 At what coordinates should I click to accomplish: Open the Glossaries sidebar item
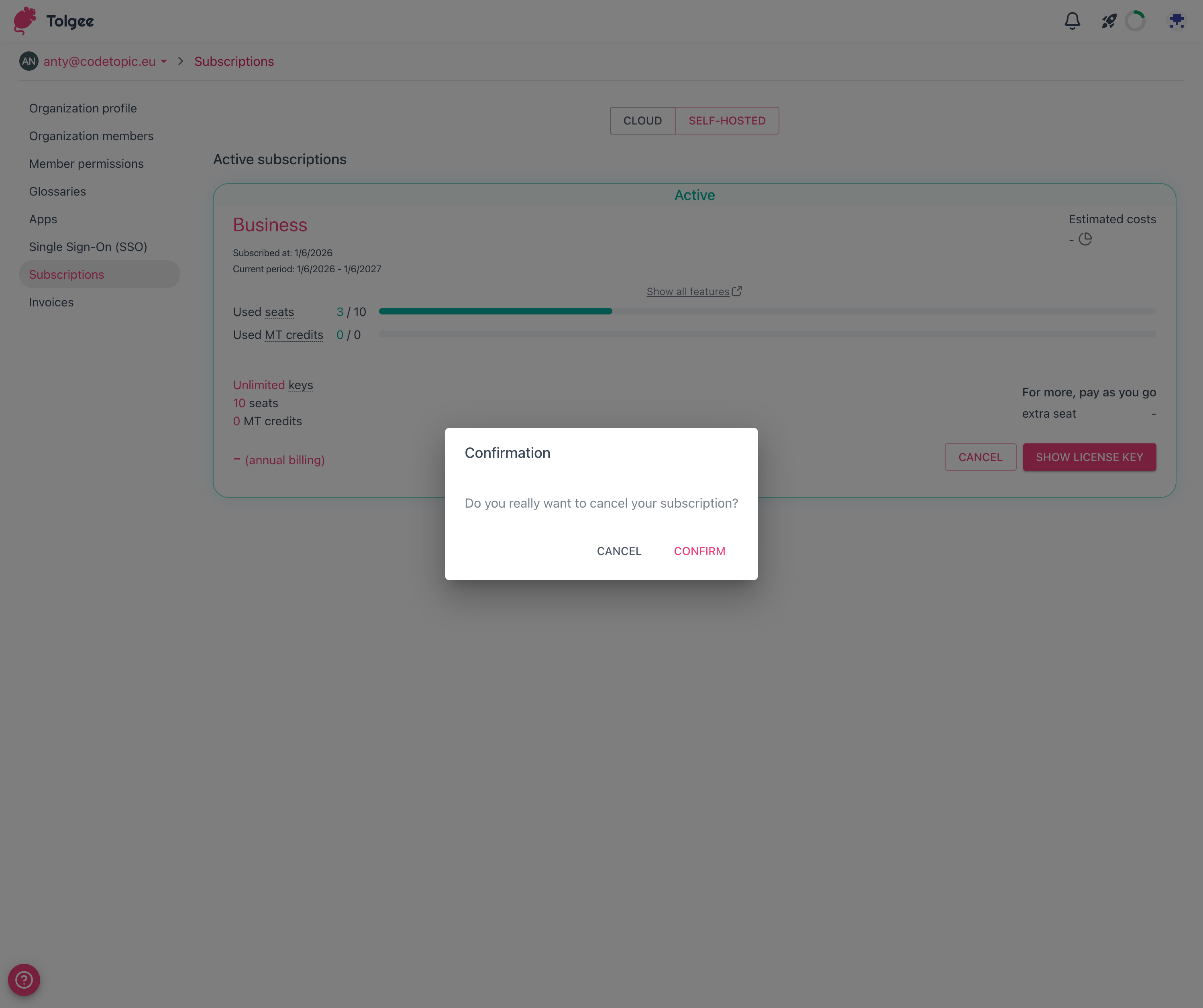click(x=57, y=192)
